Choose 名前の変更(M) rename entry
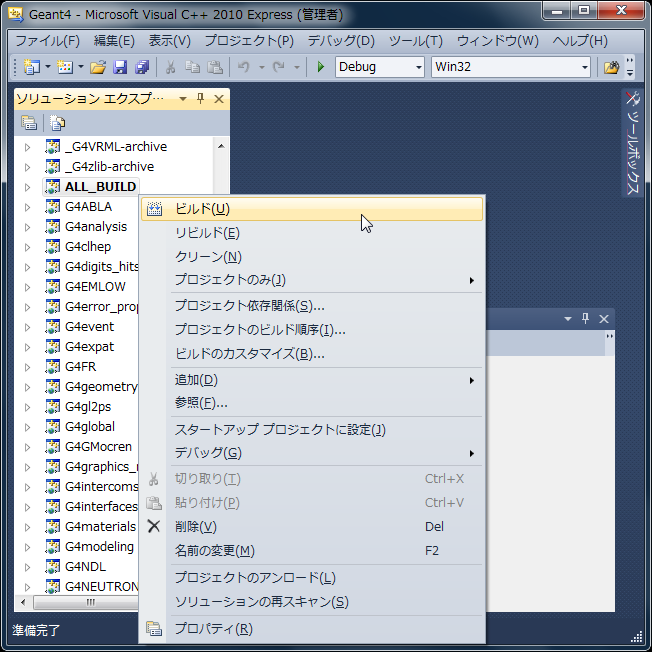Viewport: 652px width, 652px height. pos(312,551)
